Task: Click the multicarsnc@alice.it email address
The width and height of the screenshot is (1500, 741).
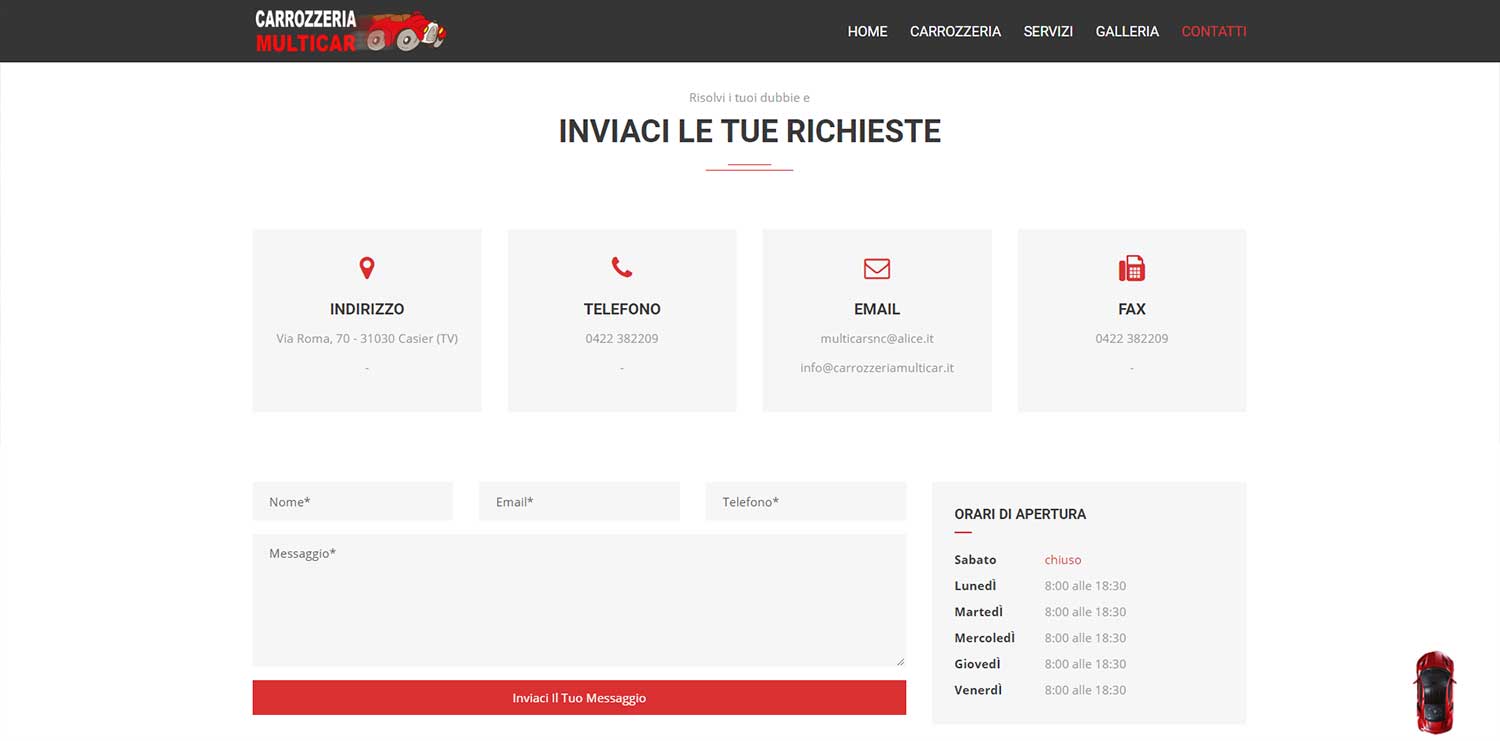Action: click(x=877, y=338)
